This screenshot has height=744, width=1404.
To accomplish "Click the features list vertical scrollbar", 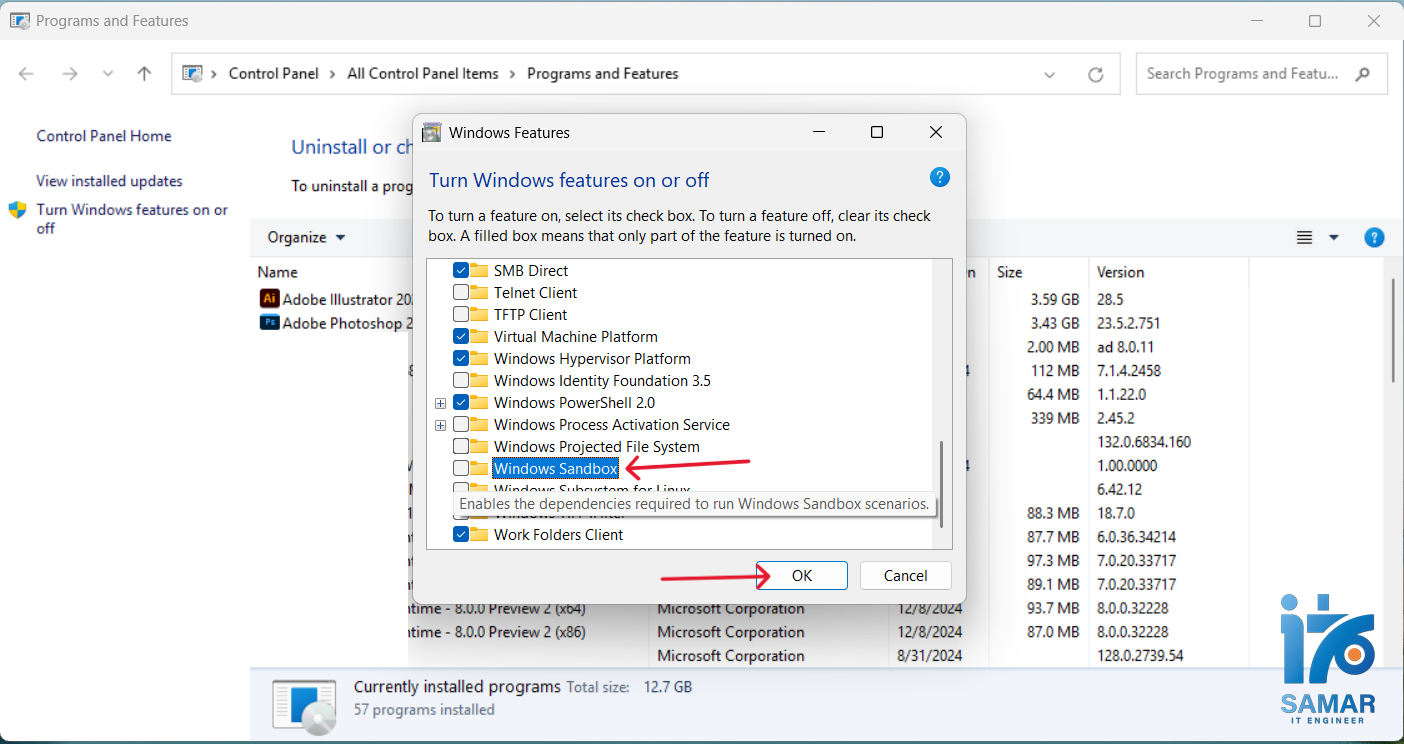I will click(941, 478).
